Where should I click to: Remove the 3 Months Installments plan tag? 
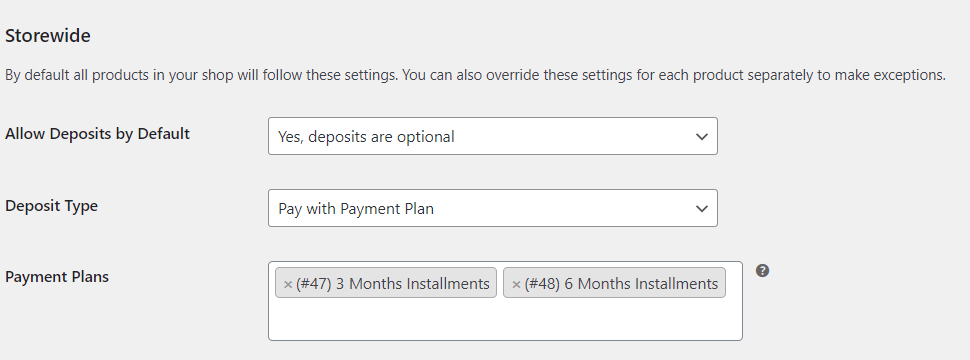(288, 285)
